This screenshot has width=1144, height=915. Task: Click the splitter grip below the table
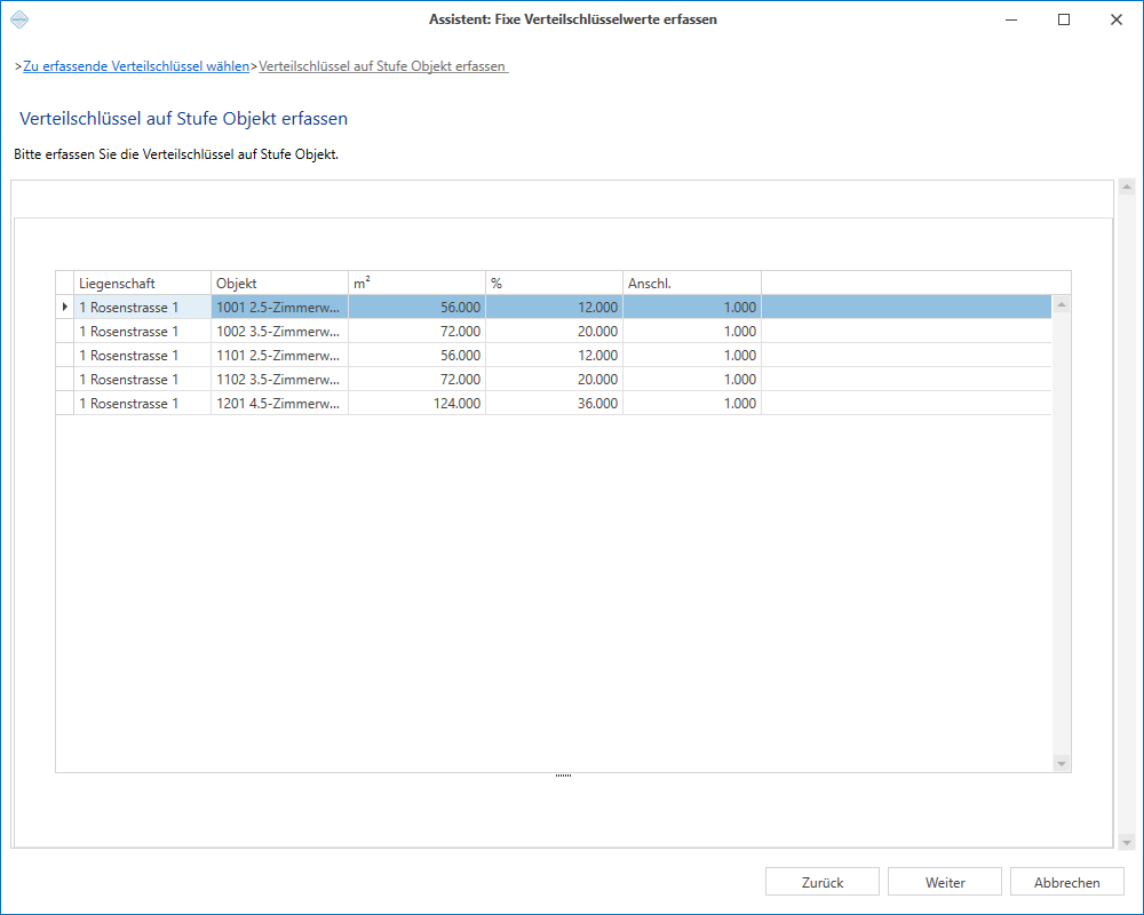click(x=563, y=776)
